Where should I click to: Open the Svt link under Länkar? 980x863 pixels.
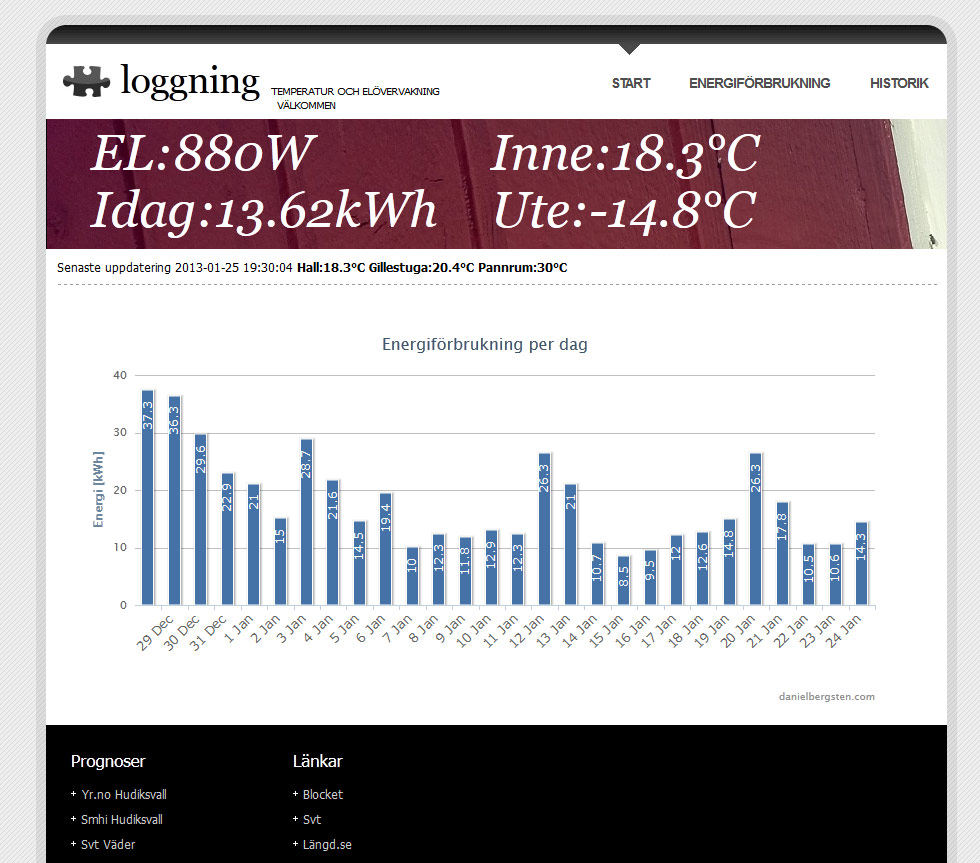pos(312,820)
